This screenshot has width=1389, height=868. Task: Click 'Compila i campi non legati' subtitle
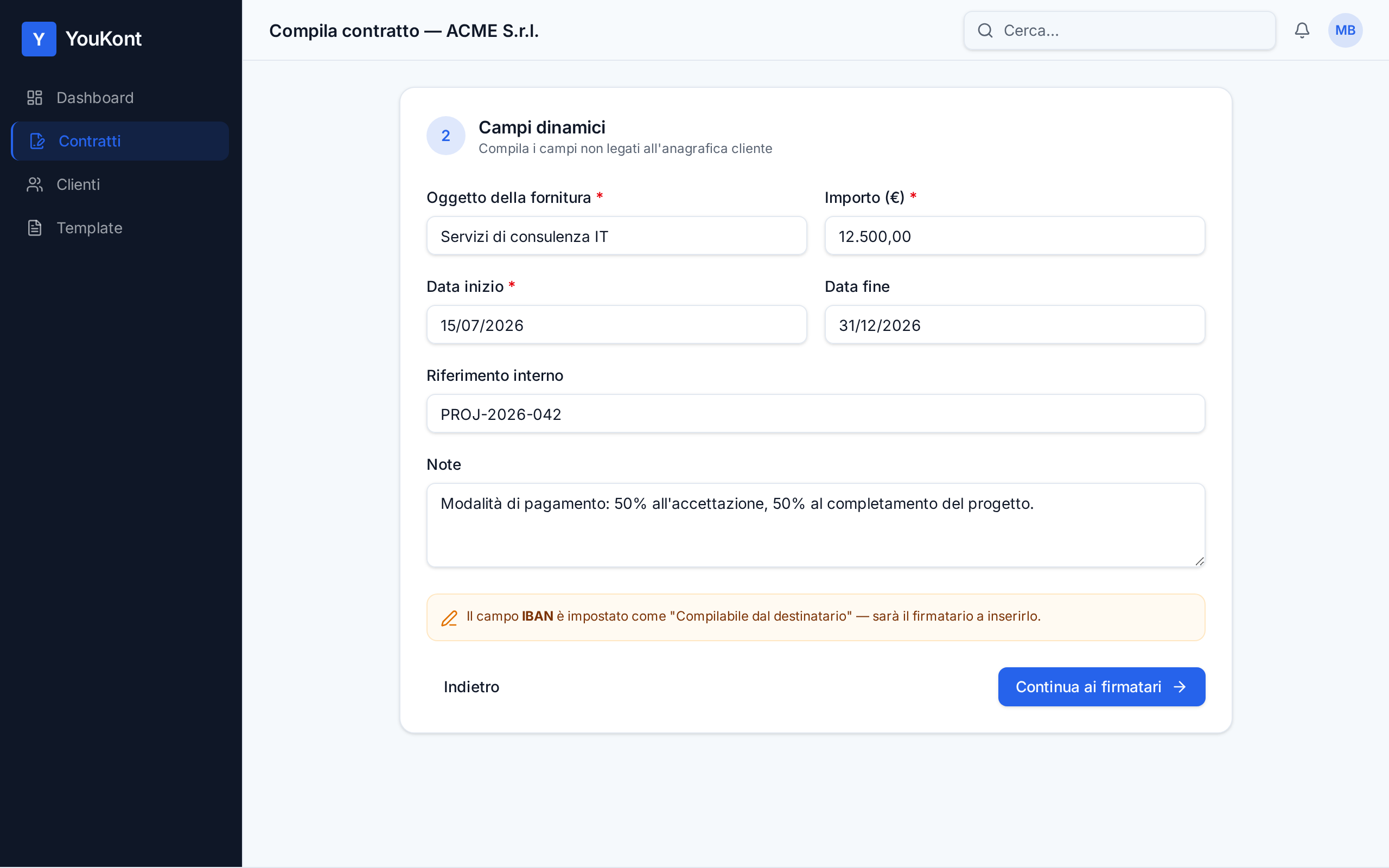click(x=625, y=149)
